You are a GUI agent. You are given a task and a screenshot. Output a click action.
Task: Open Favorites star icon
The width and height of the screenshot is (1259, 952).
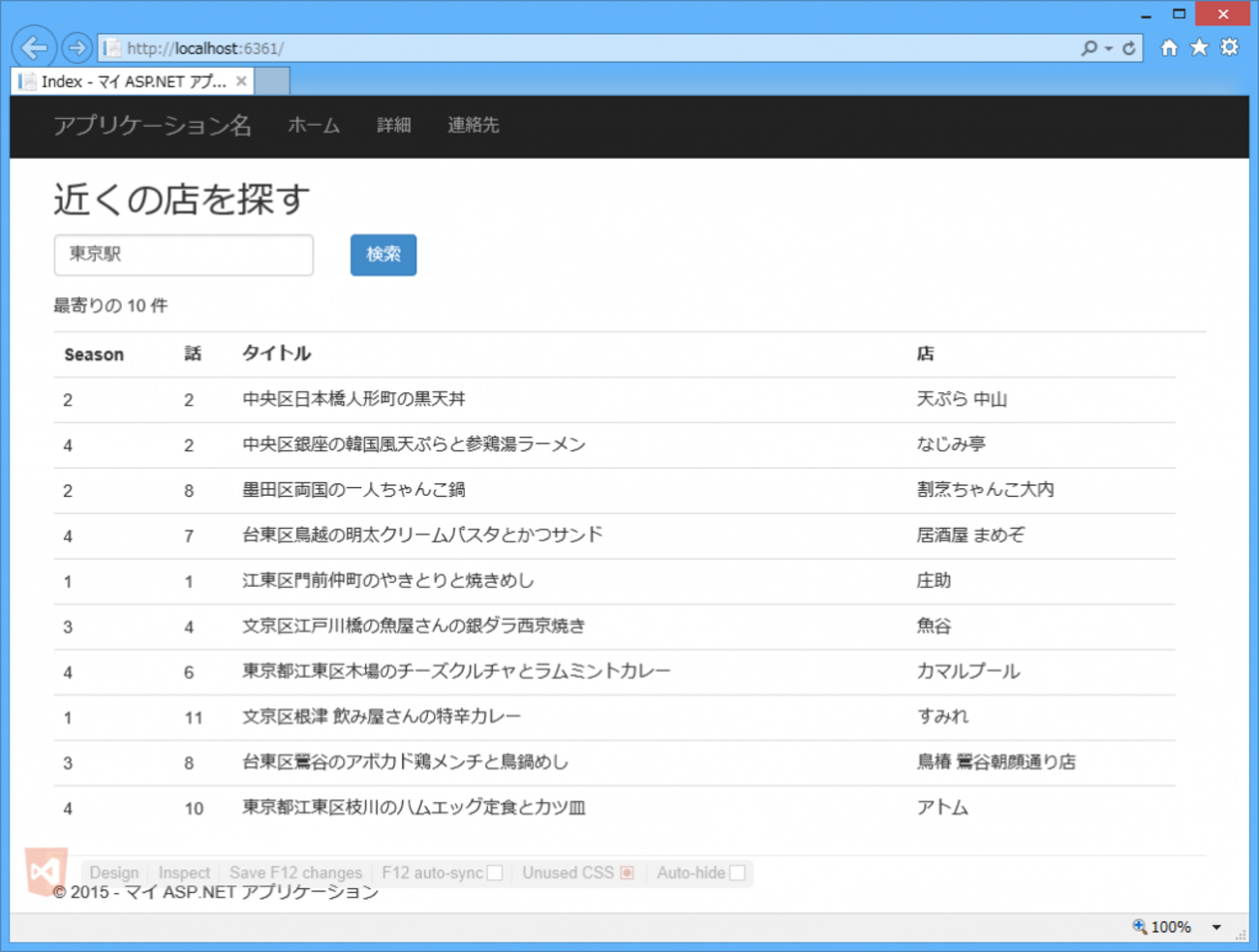[x=1199, y=47]
